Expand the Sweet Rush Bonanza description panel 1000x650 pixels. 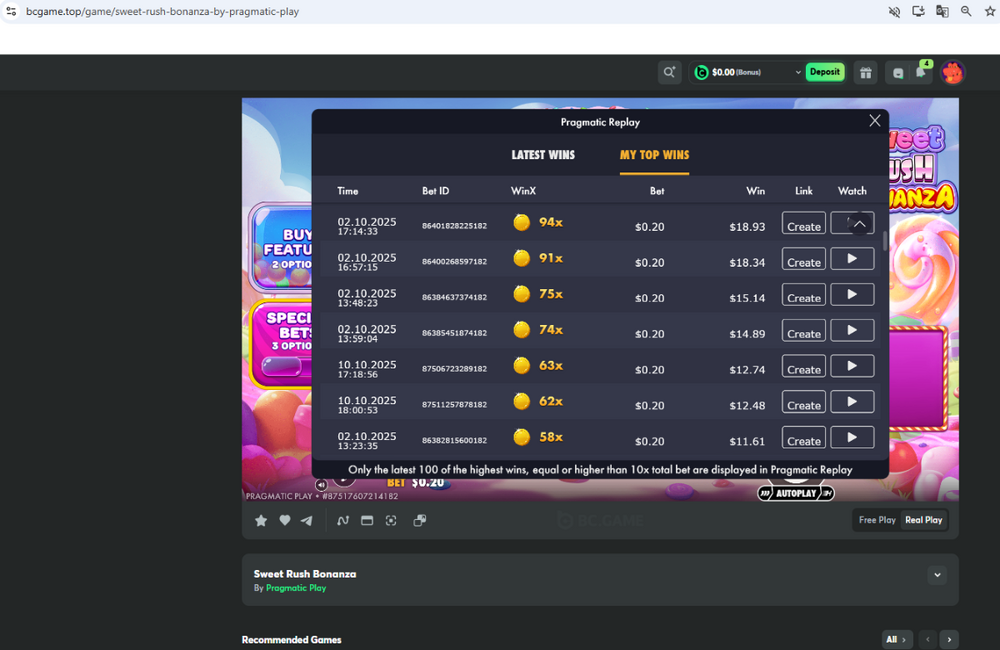pos(937,575)
